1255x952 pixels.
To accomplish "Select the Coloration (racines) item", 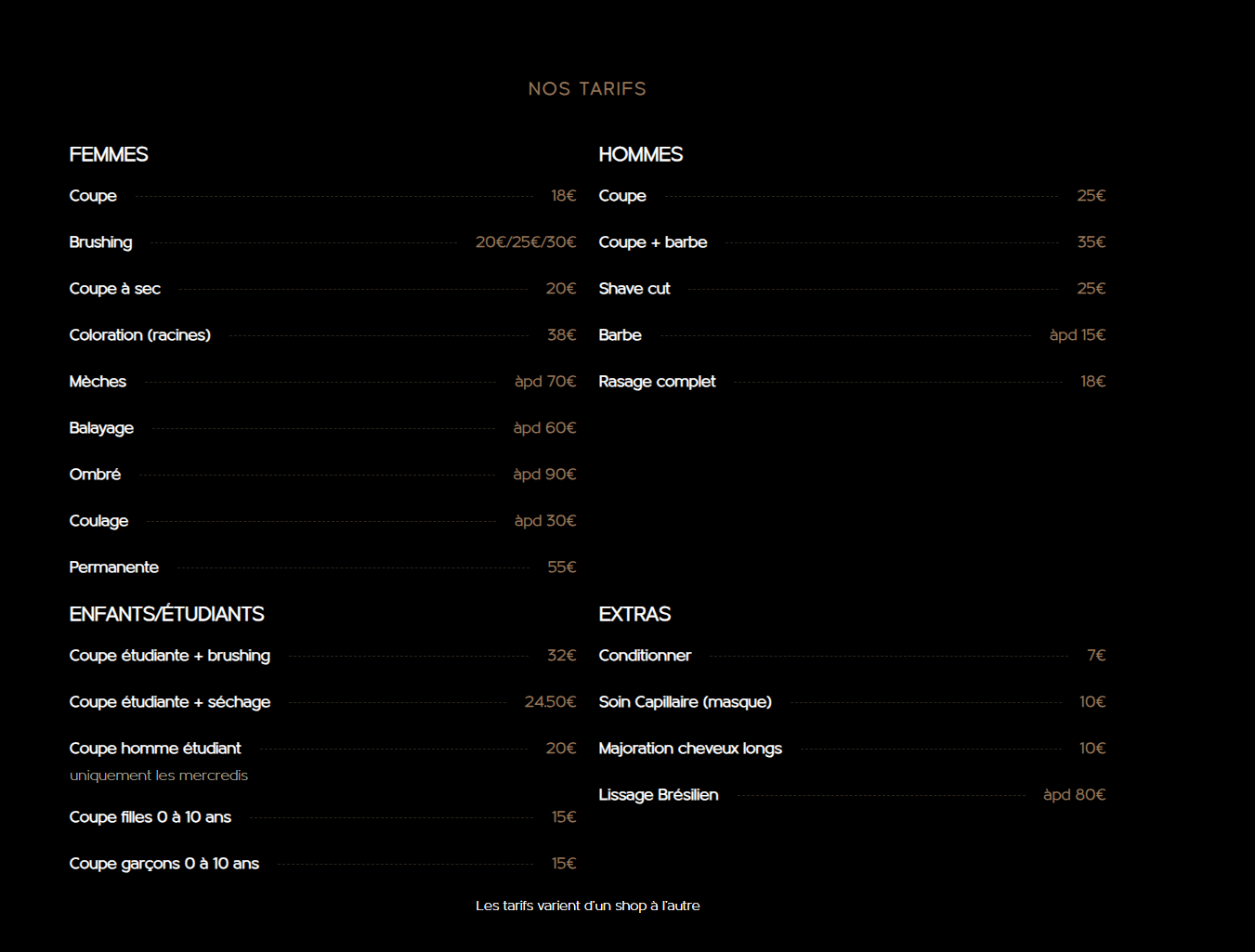I will 139,335.
